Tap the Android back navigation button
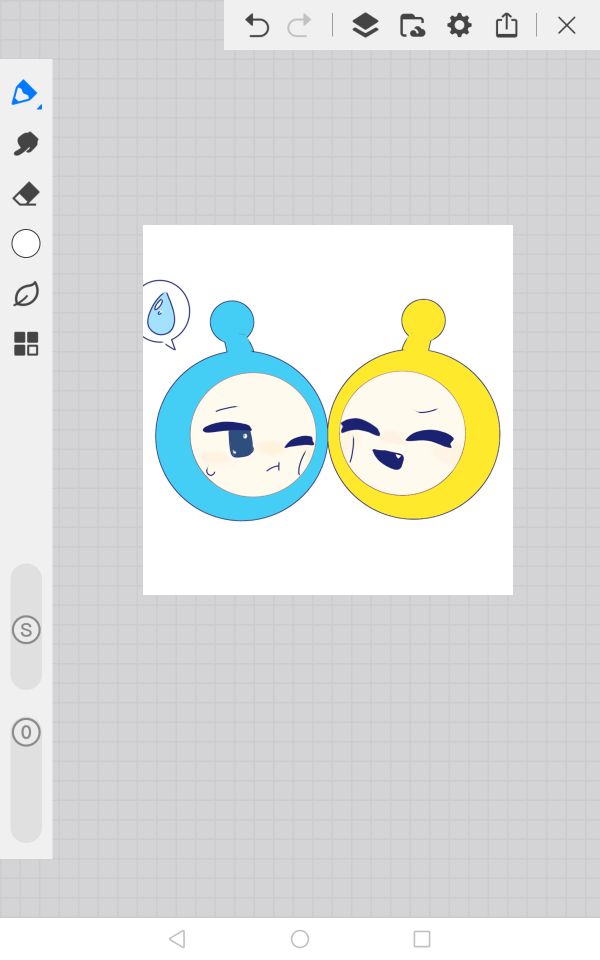This screenshot has height=960, width=600. (177, 939)
